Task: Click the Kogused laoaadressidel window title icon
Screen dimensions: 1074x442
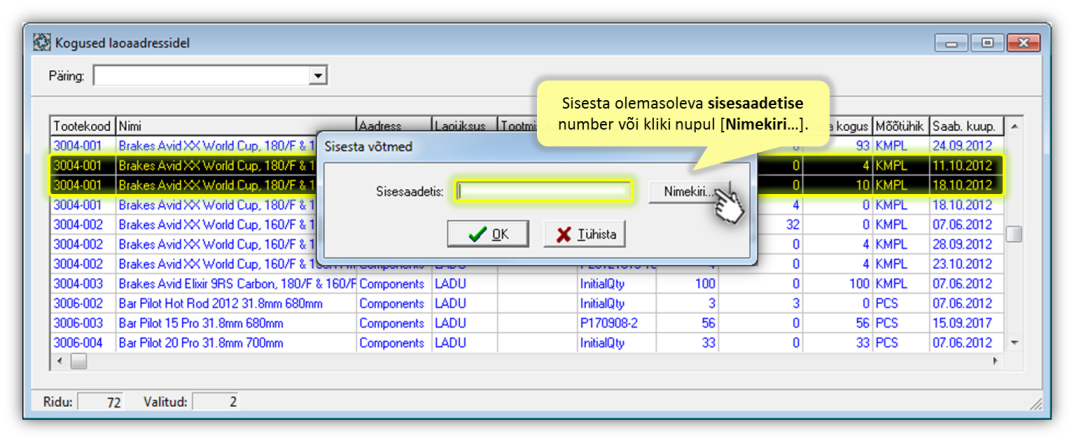Action: (42, 43)
